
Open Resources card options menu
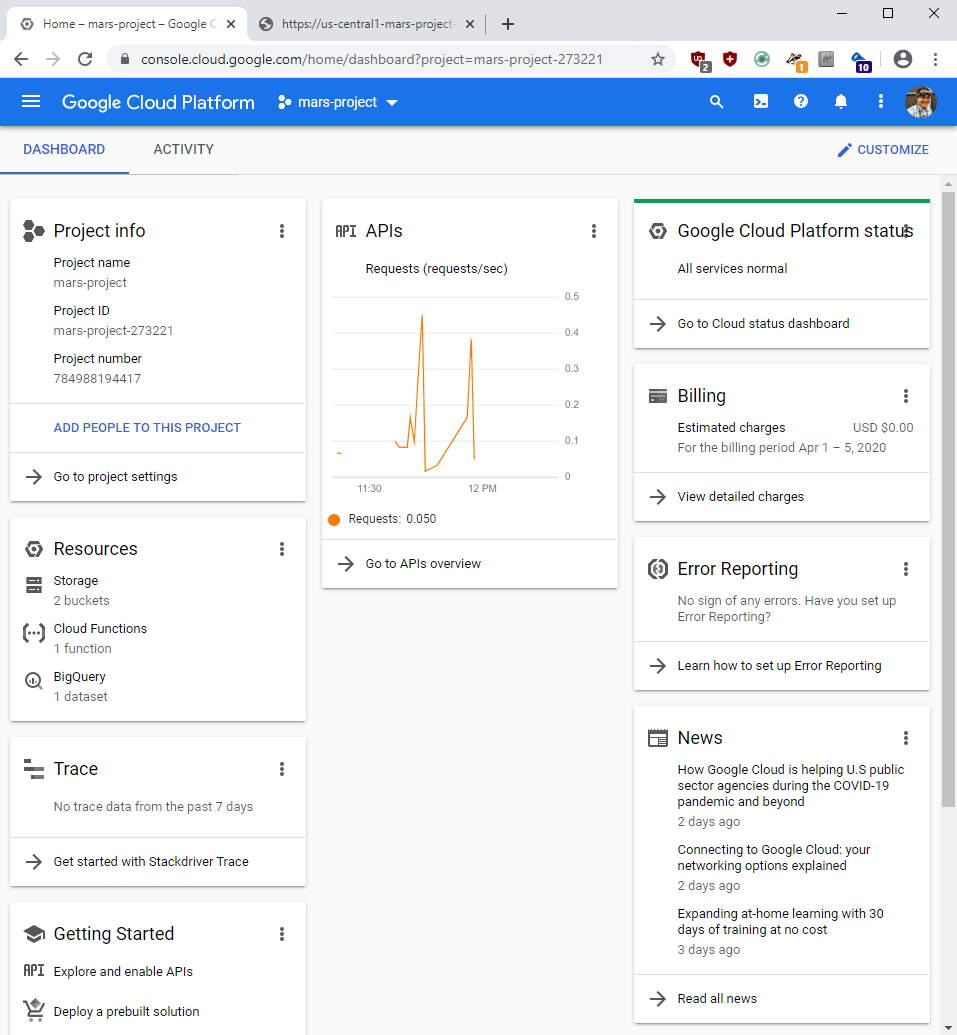[282, 549]
